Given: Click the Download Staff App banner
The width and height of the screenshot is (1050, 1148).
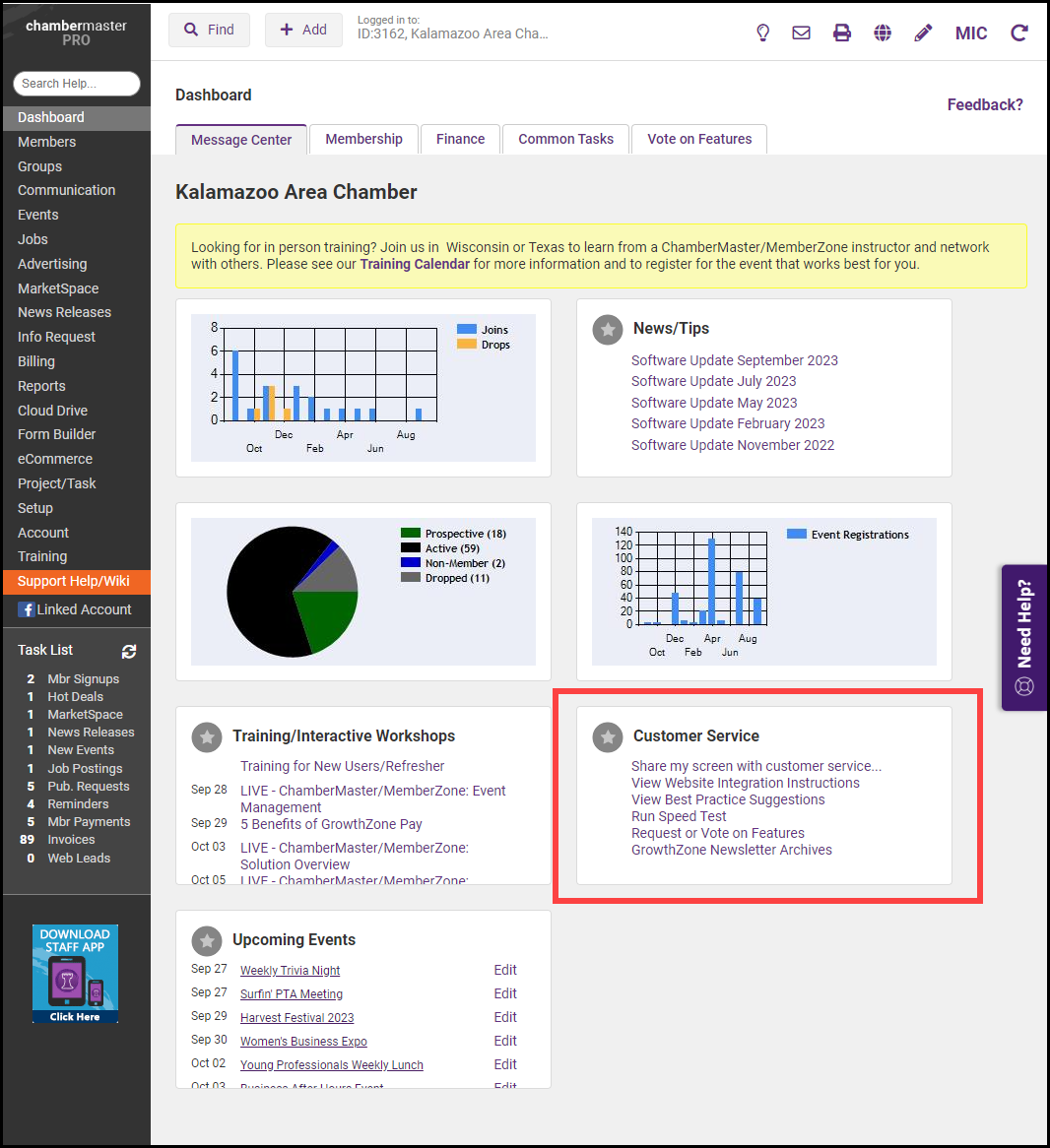Looking at the screenshot, I should click(75, 973).
